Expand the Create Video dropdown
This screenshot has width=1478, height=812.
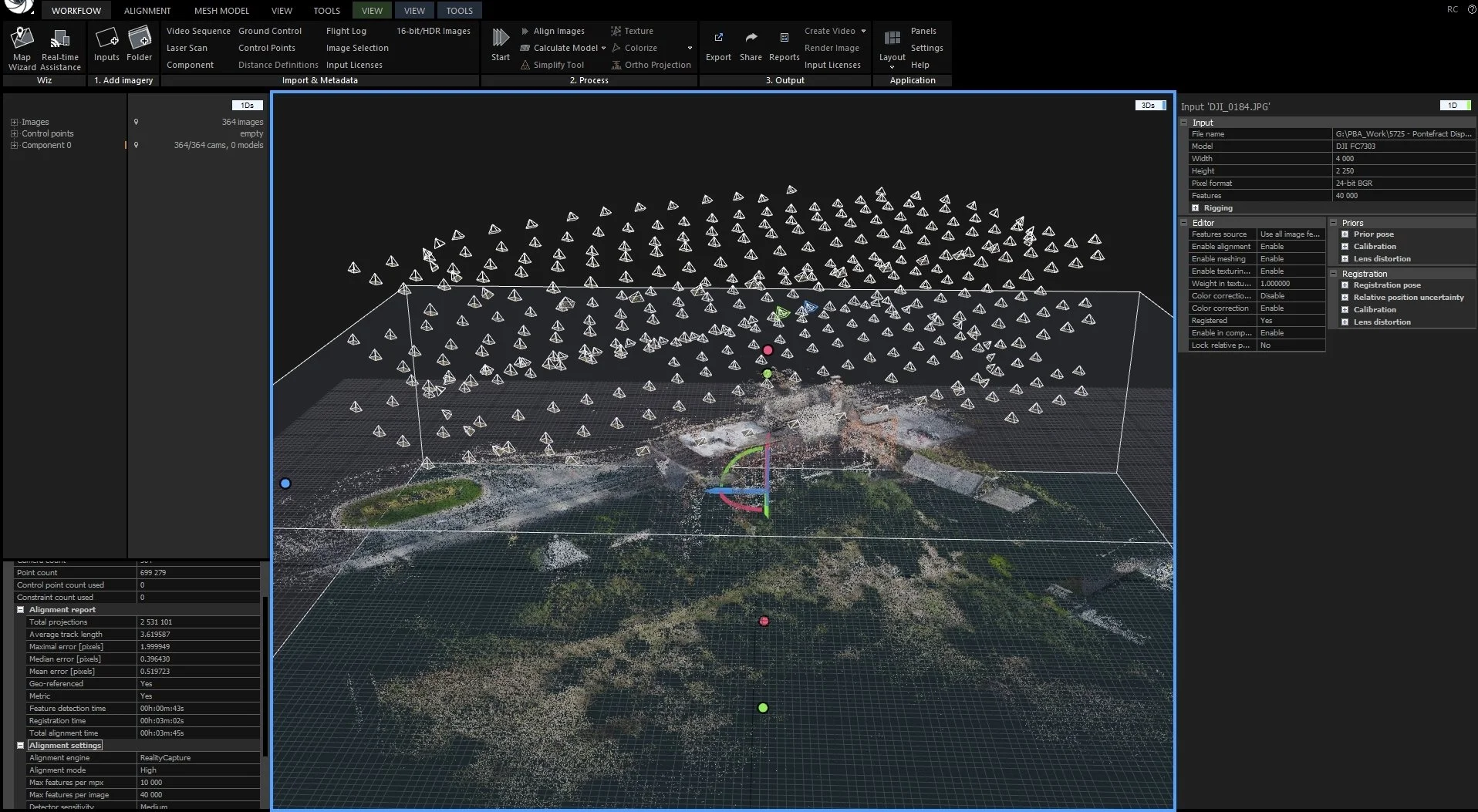[865, 30]
